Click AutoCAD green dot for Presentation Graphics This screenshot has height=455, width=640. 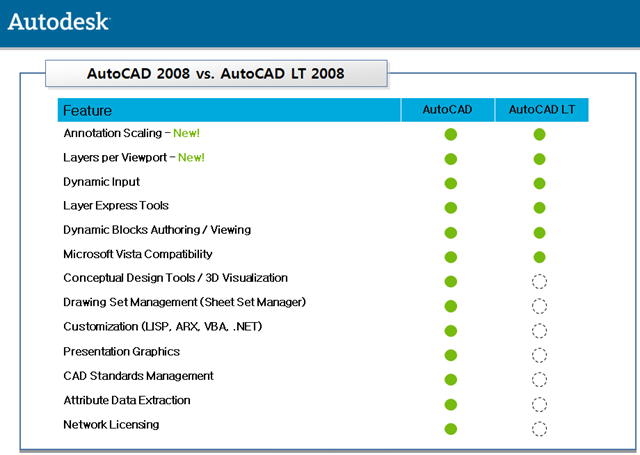451,355
